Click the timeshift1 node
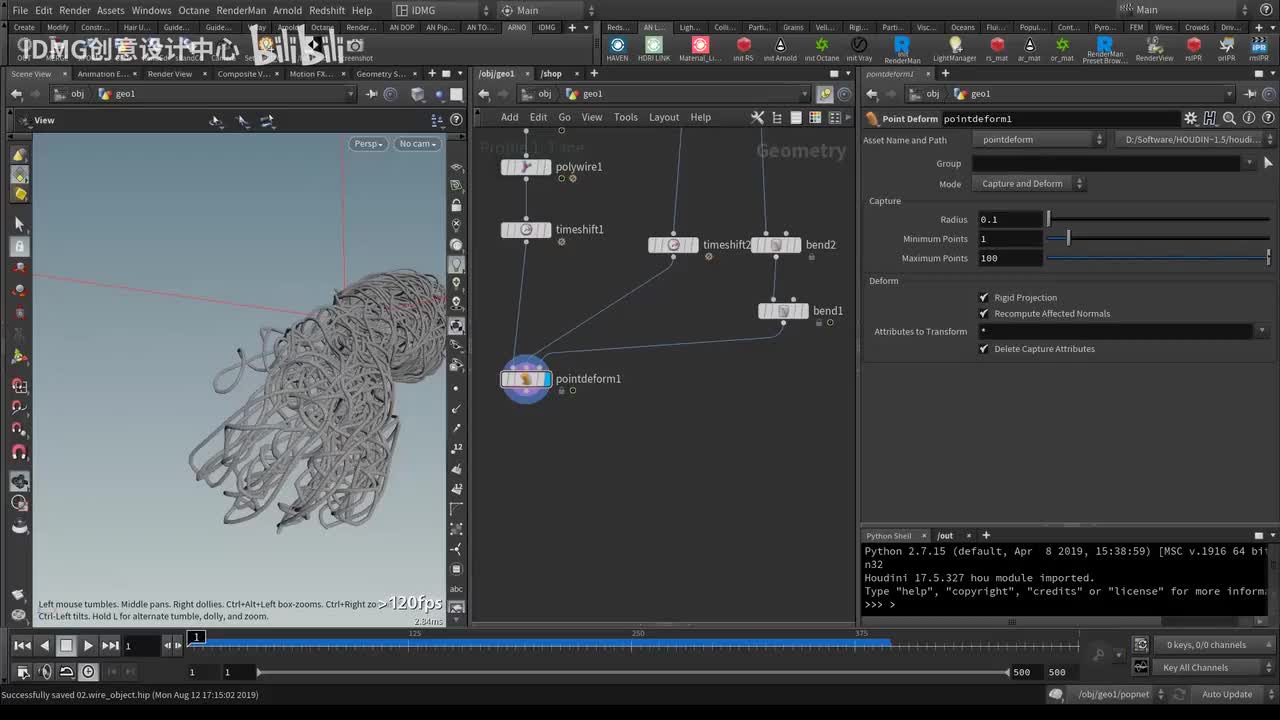Screen dimensions: 1280x720 pos(526,230)
